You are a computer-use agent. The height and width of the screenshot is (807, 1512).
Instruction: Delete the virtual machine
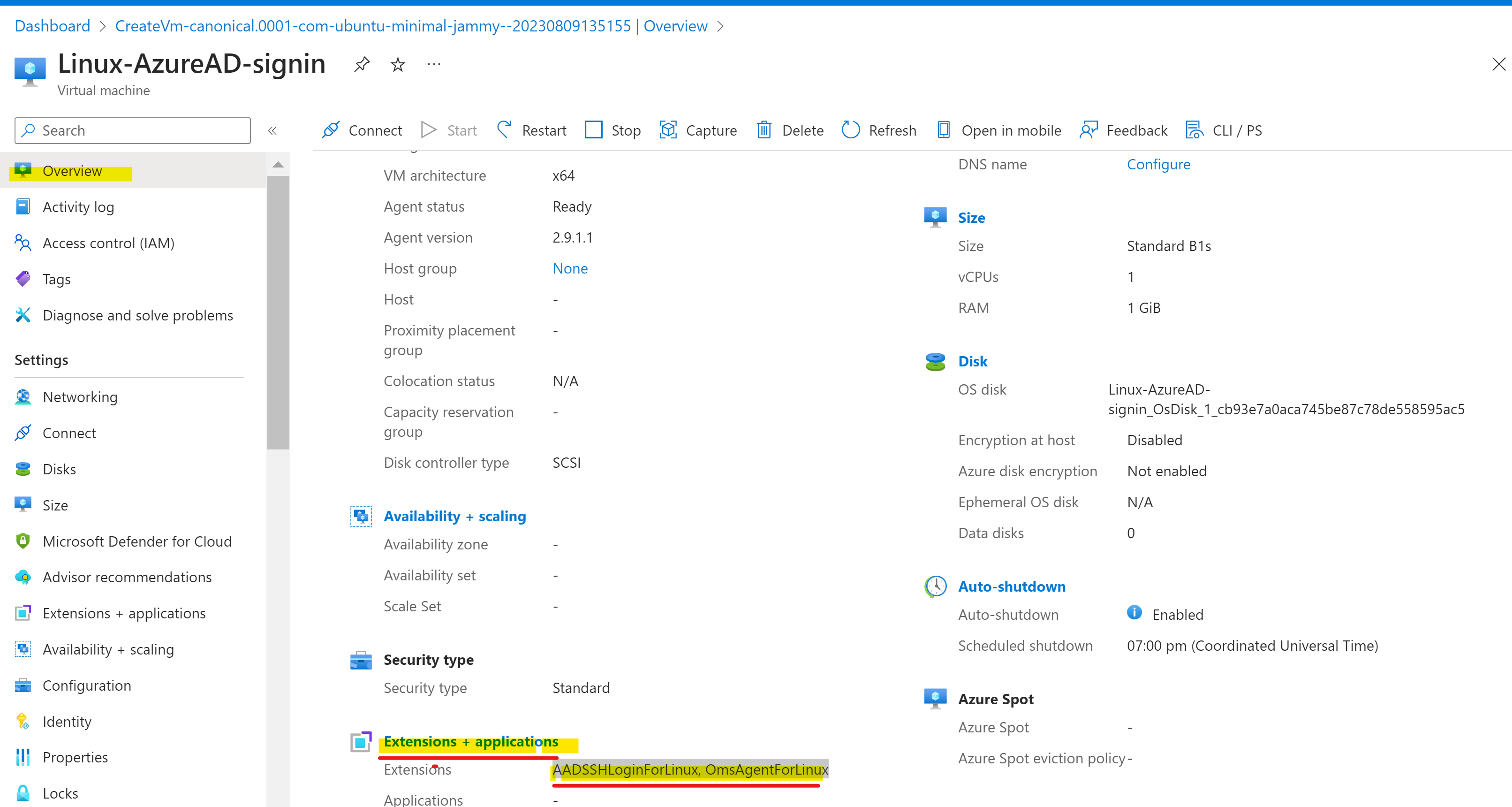[x=790, y=130]
